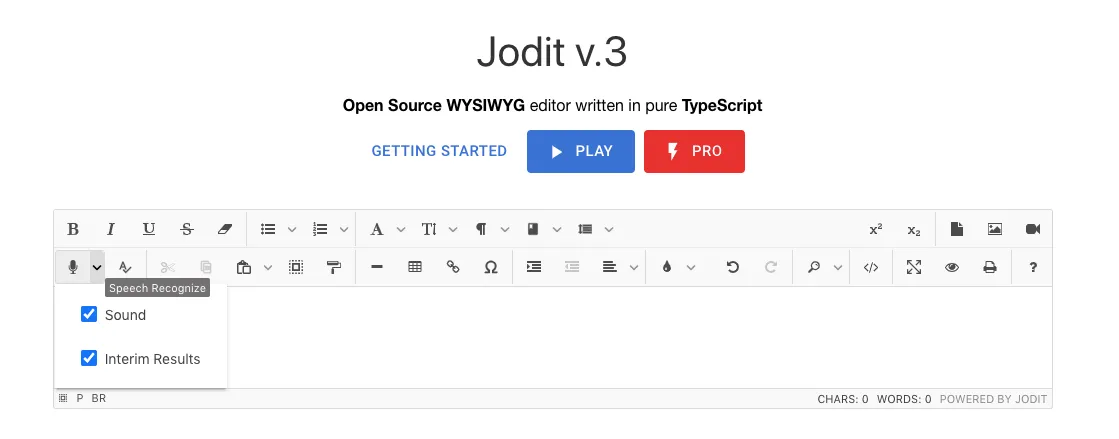1119x439 pixels.
Task: Uncheck the Interim Results checkbox
Action: click(88, 358)
